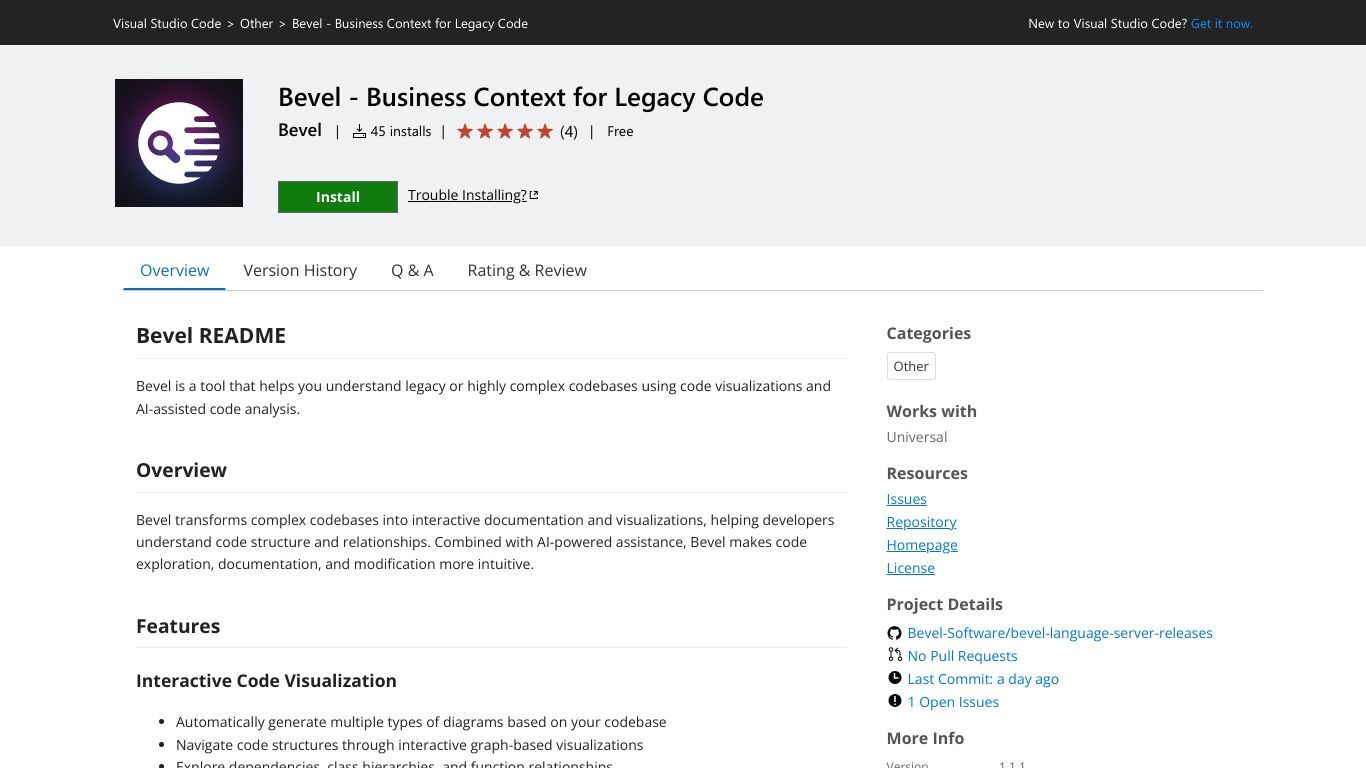
Task: Open Bevel-Software/bevel-language-server-releases link
Action: [1060, 633]
